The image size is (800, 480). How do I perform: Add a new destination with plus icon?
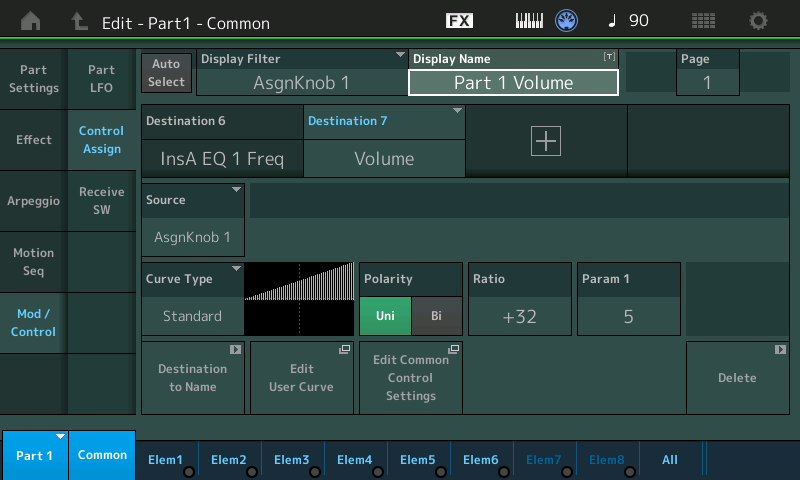pos(546,141)
